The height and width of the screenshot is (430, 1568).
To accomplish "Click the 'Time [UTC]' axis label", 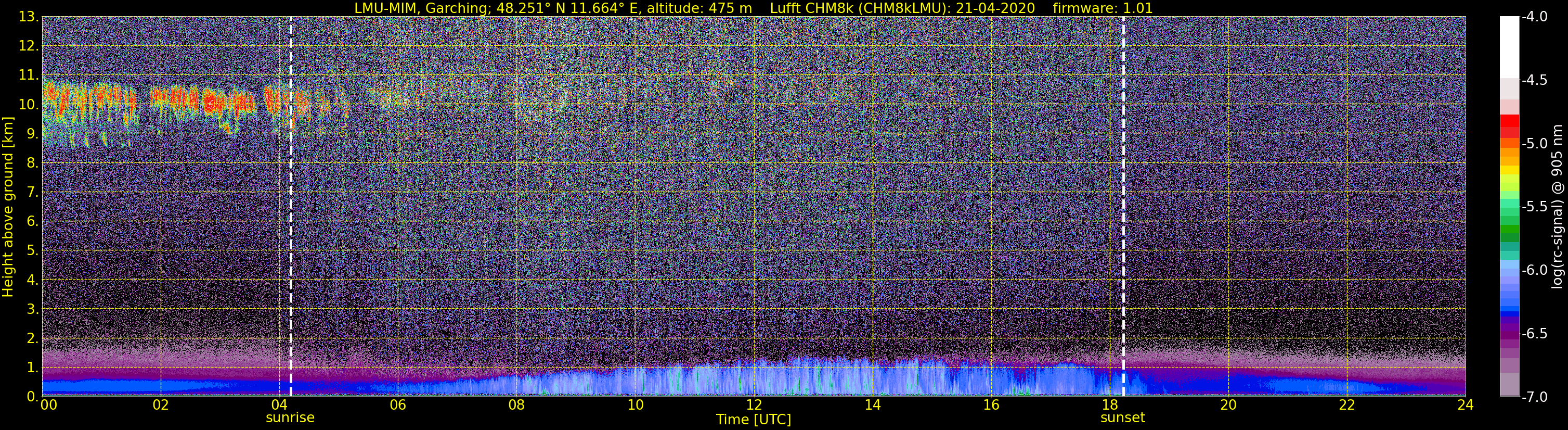I will [x=754, y=420].
